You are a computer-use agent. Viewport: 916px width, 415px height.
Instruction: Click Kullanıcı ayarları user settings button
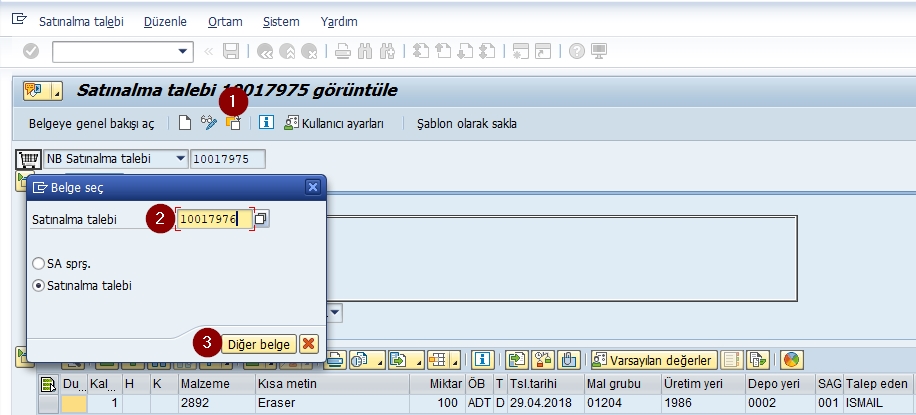pyautogui.click(x=334, y=124)
